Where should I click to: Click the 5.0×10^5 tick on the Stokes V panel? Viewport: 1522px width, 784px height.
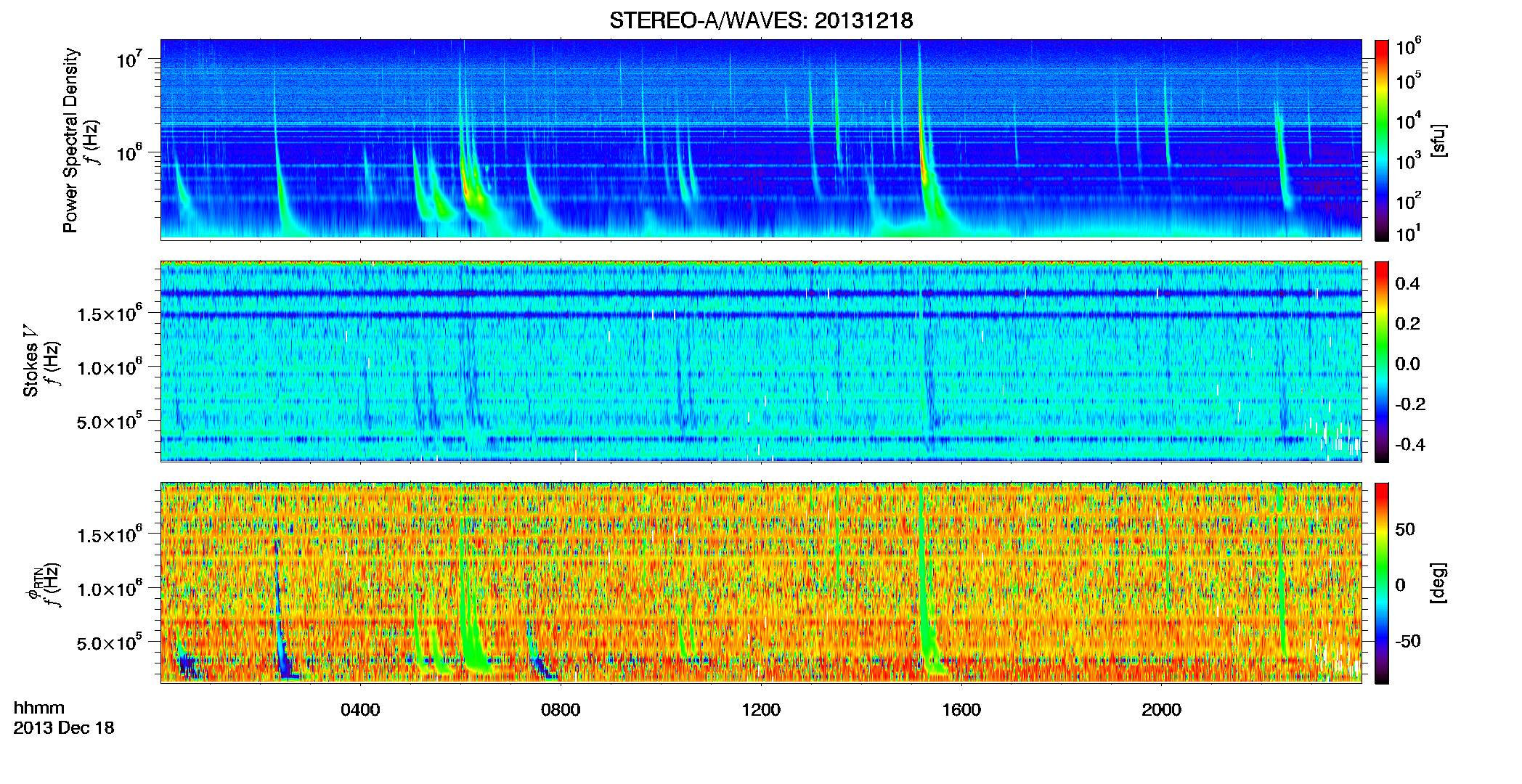109,420
